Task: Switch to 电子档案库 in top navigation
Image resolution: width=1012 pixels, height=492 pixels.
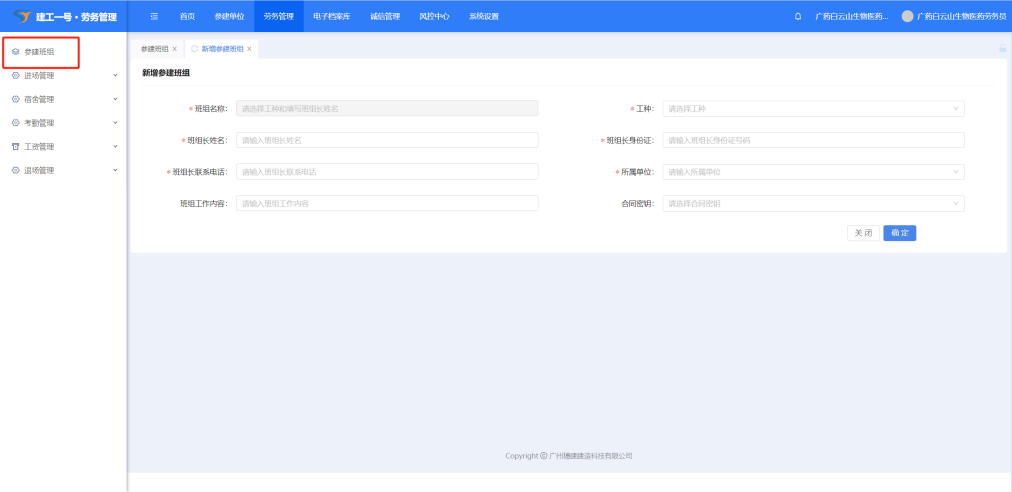Action: tap(331, 16)
